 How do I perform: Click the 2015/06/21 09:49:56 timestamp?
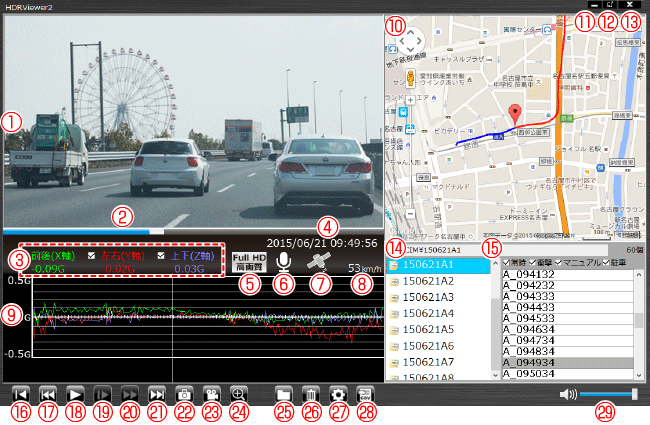[322, 243]
